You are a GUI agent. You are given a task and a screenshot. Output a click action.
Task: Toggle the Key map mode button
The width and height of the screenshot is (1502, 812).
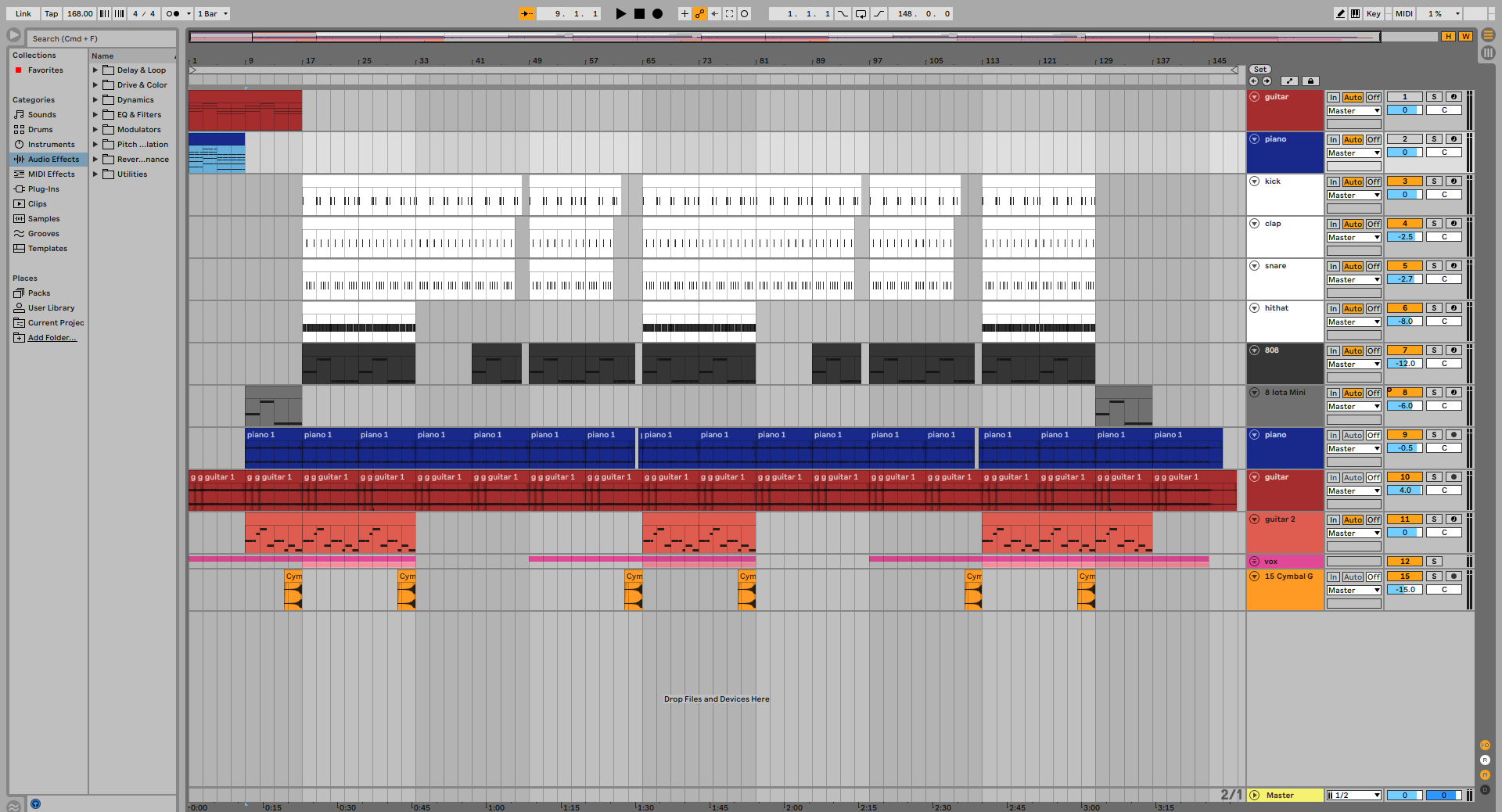tap(1373, 13)
